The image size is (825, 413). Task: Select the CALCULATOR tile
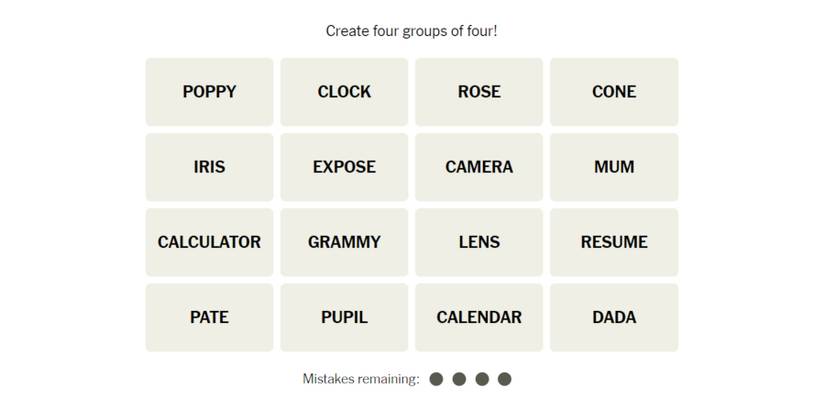tap(209, 242)
